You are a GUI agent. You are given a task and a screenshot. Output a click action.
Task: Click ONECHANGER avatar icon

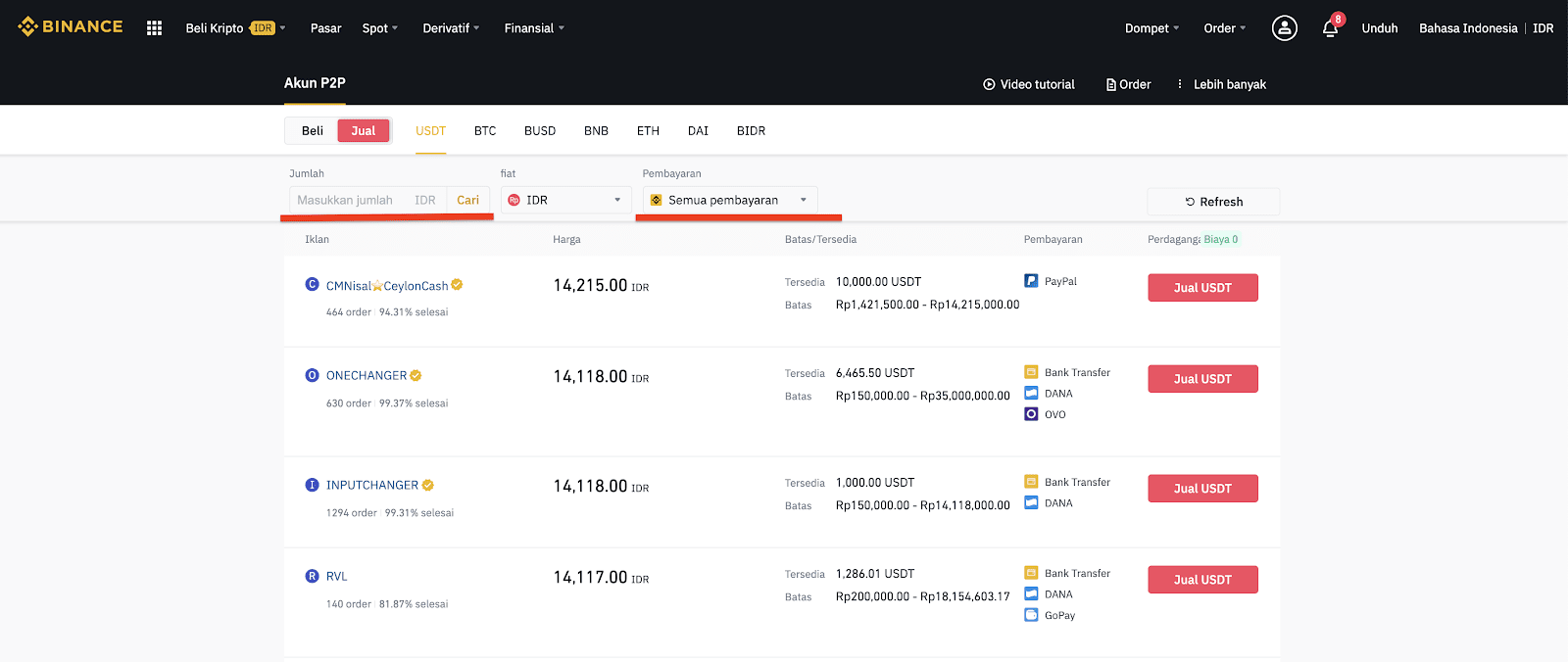(x=312, y=375)
